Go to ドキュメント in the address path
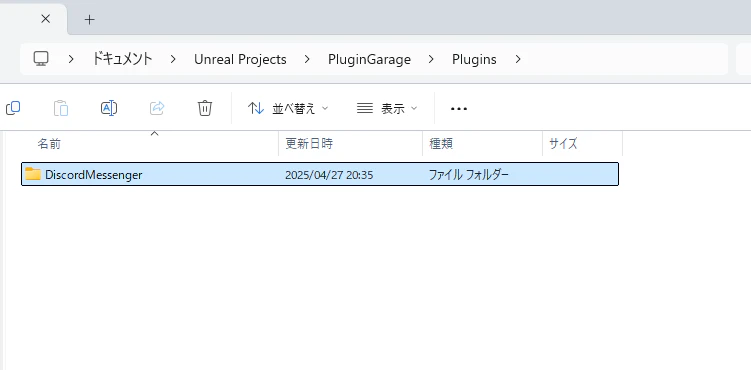 [122, 59]
